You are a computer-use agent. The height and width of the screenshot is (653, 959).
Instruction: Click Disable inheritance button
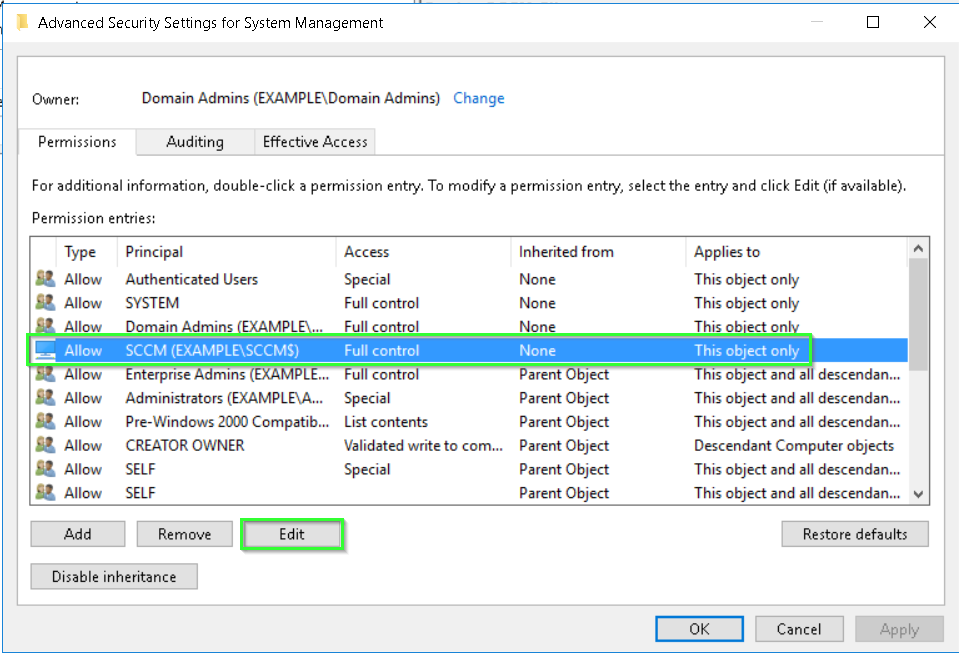pos(114,577)
